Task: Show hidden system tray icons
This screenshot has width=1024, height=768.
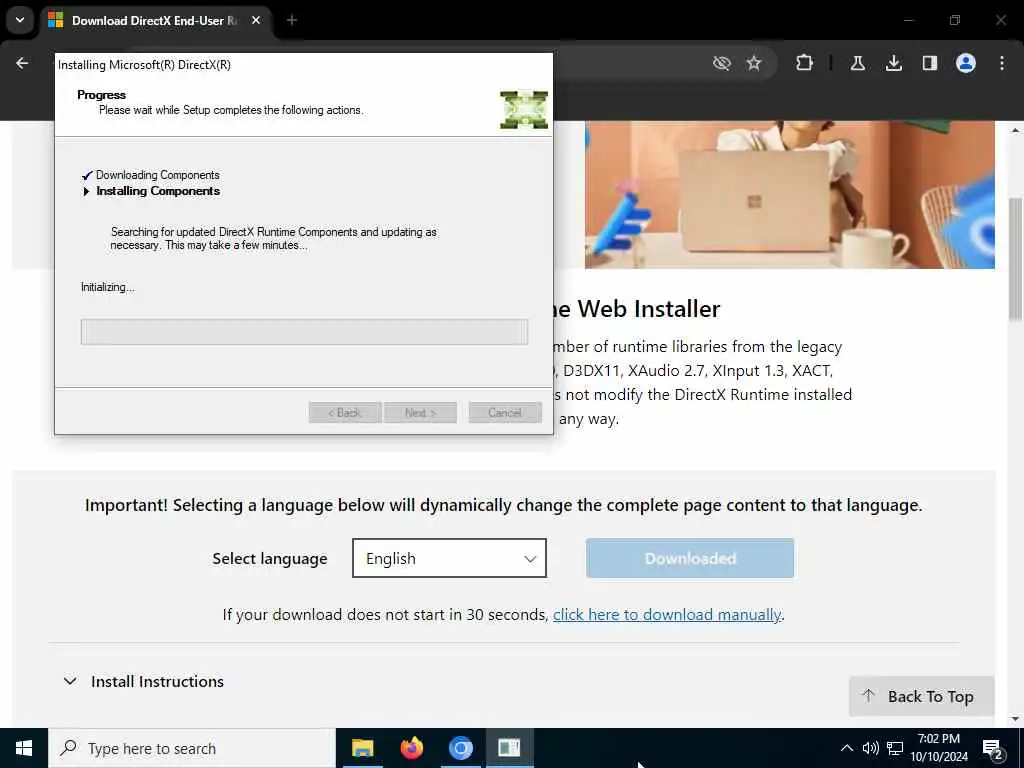Action: (x=846, y=748)
